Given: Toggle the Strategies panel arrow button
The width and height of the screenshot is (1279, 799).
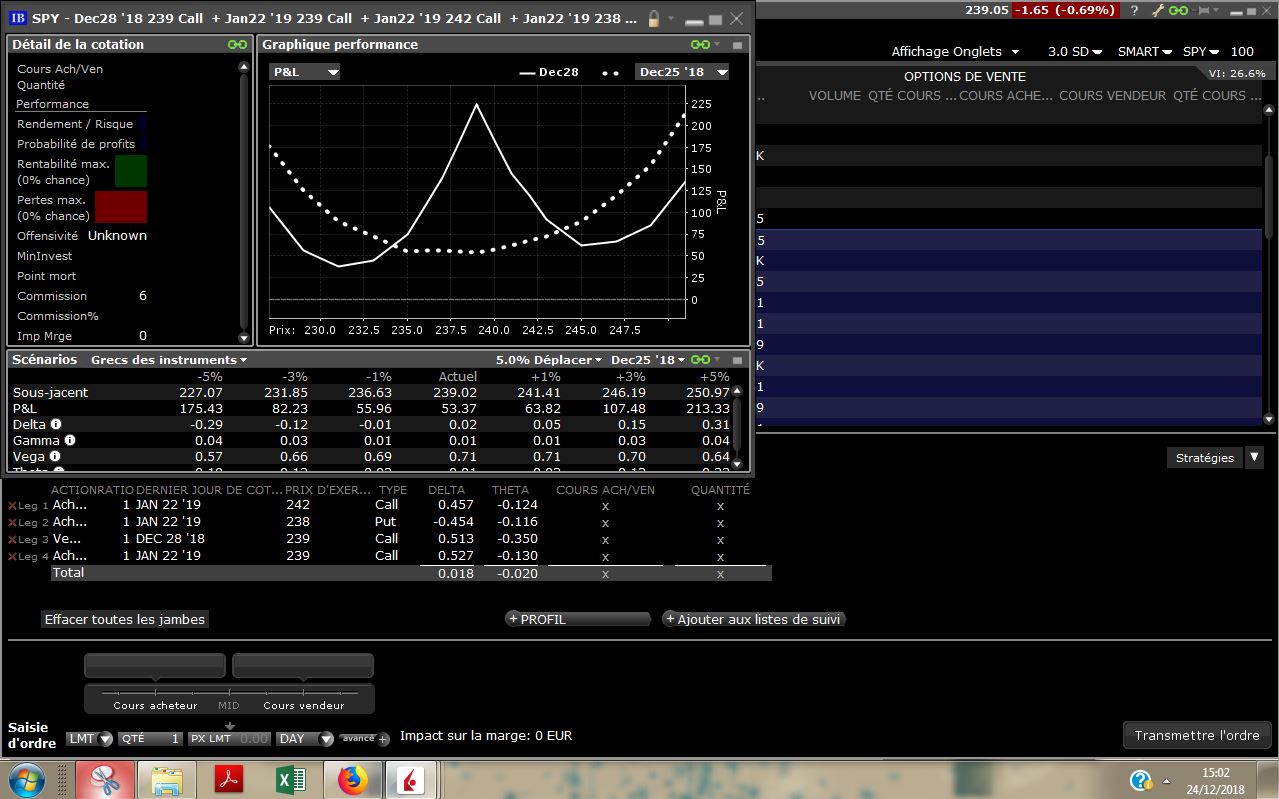Looking at the screenshot, I should (x=1256, y=457).
